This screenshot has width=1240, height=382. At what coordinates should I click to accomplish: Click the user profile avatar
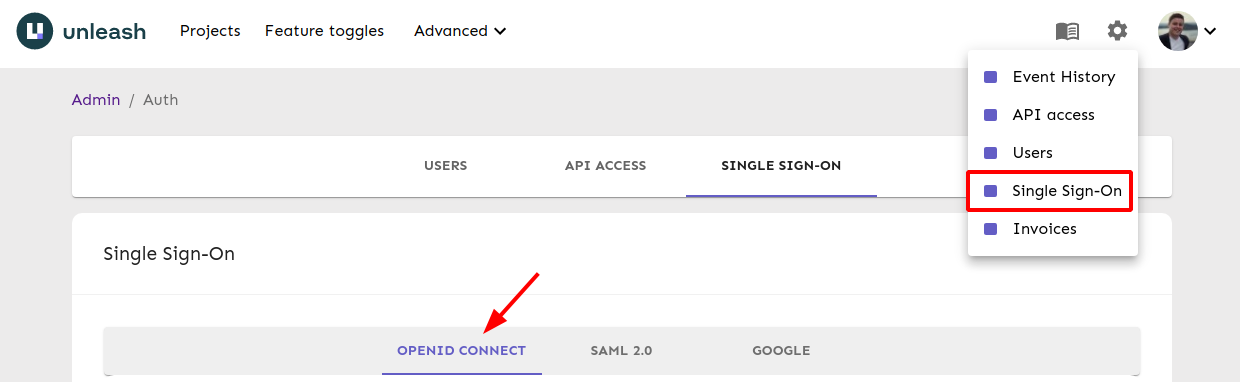(1177, 31)
